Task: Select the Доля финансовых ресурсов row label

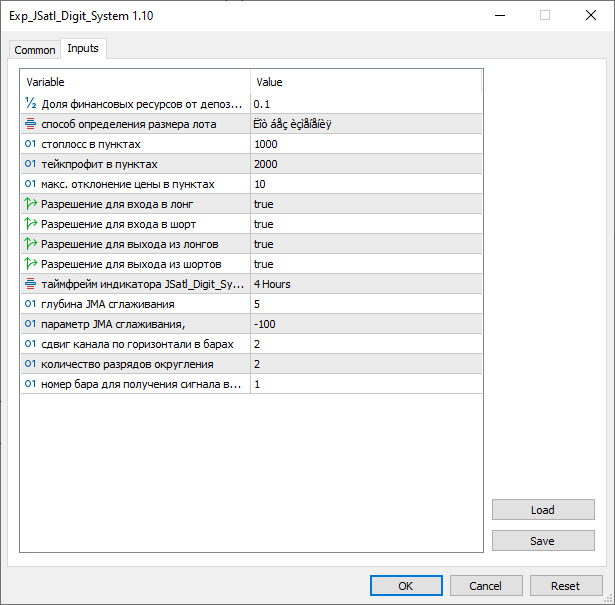Action: coord(142,104)
